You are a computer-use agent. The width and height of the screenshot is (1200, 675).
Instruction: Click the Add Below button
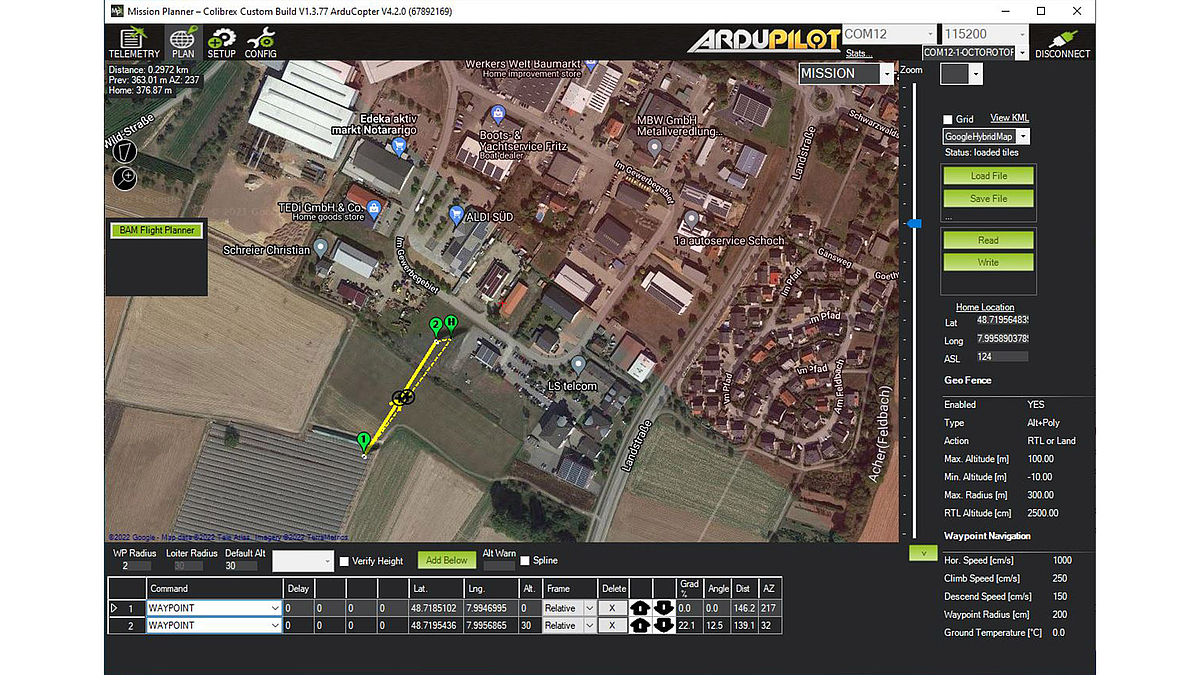tap(446, 560)
